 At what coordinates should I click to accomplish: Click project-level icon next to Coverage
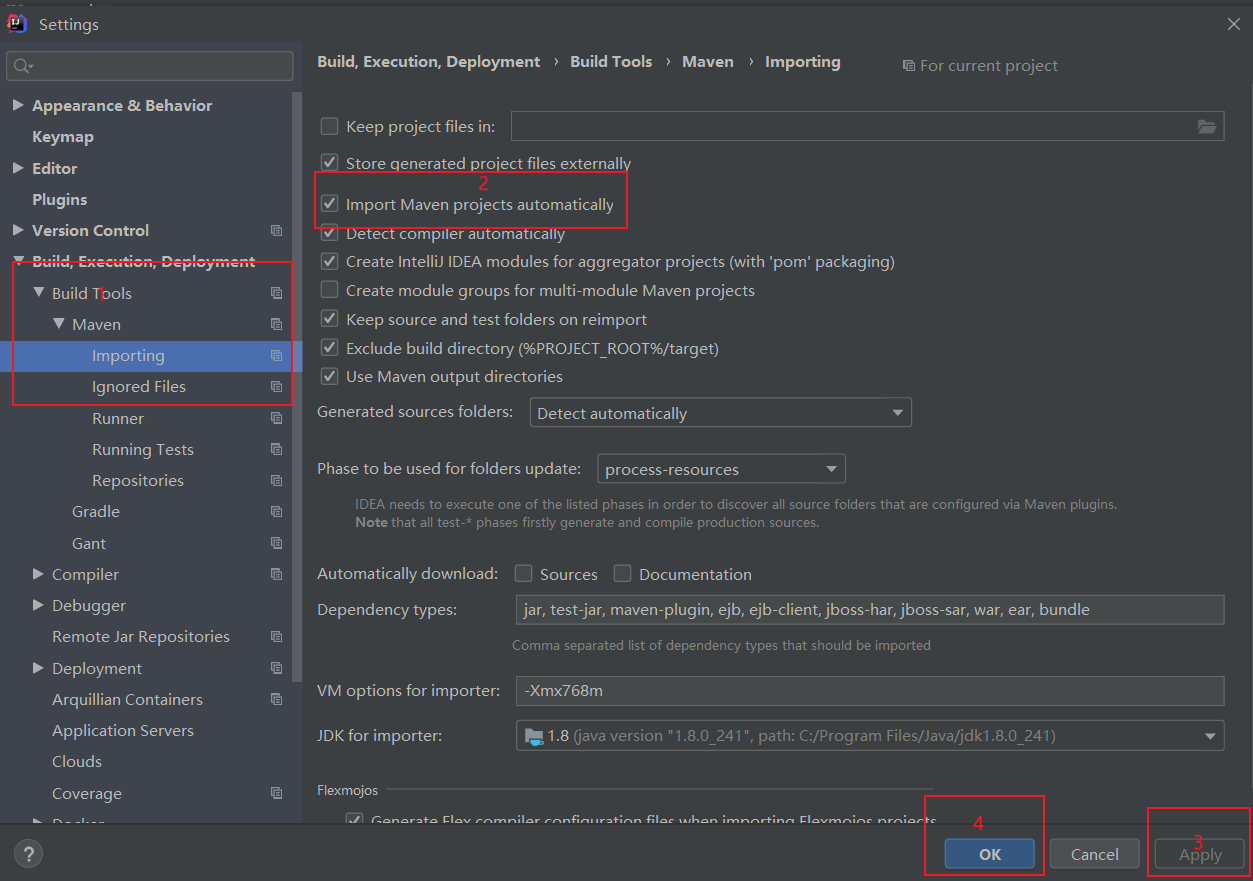[x=277, y=793]
